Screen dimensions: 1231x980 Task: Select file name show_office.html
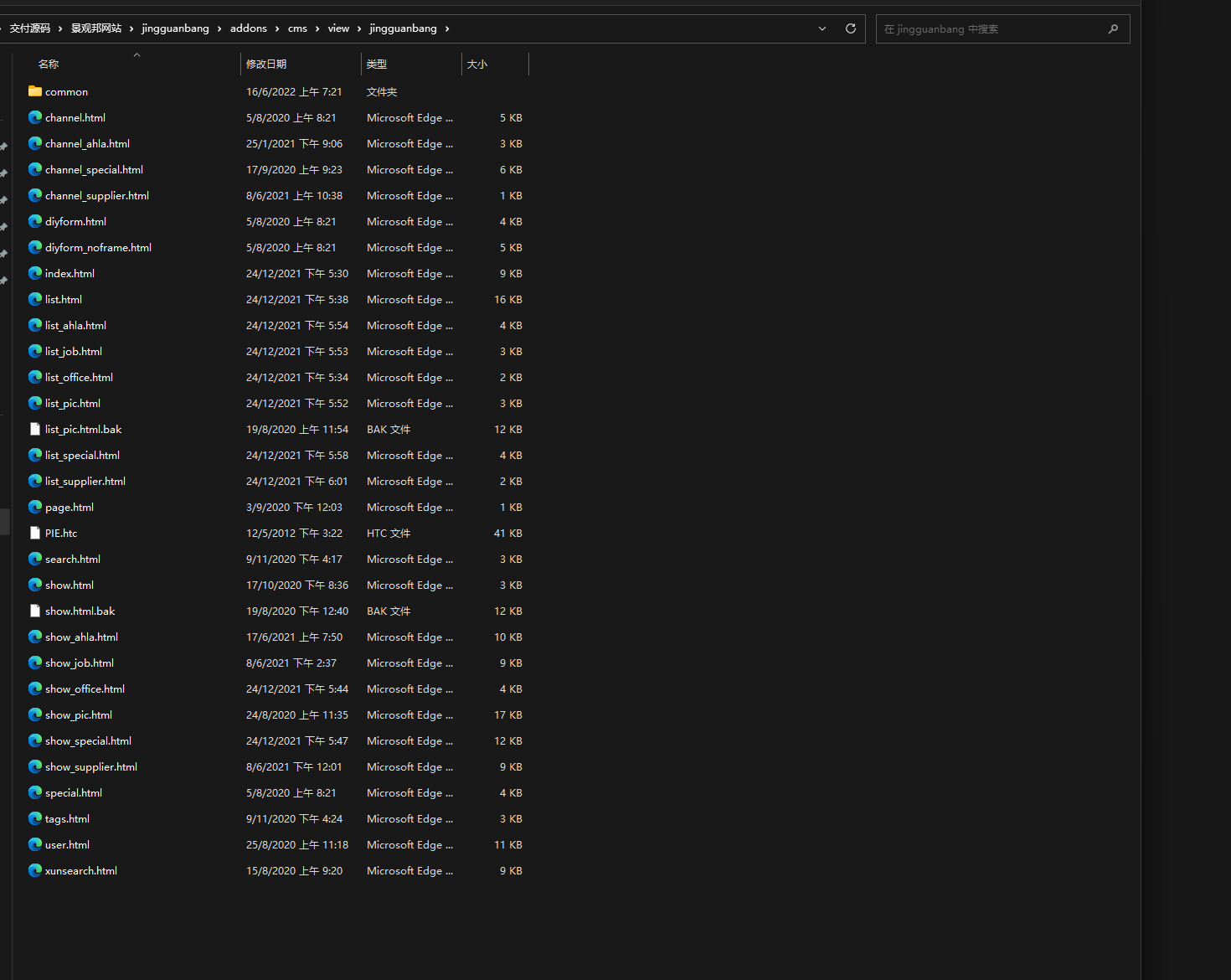pos(85,689)
